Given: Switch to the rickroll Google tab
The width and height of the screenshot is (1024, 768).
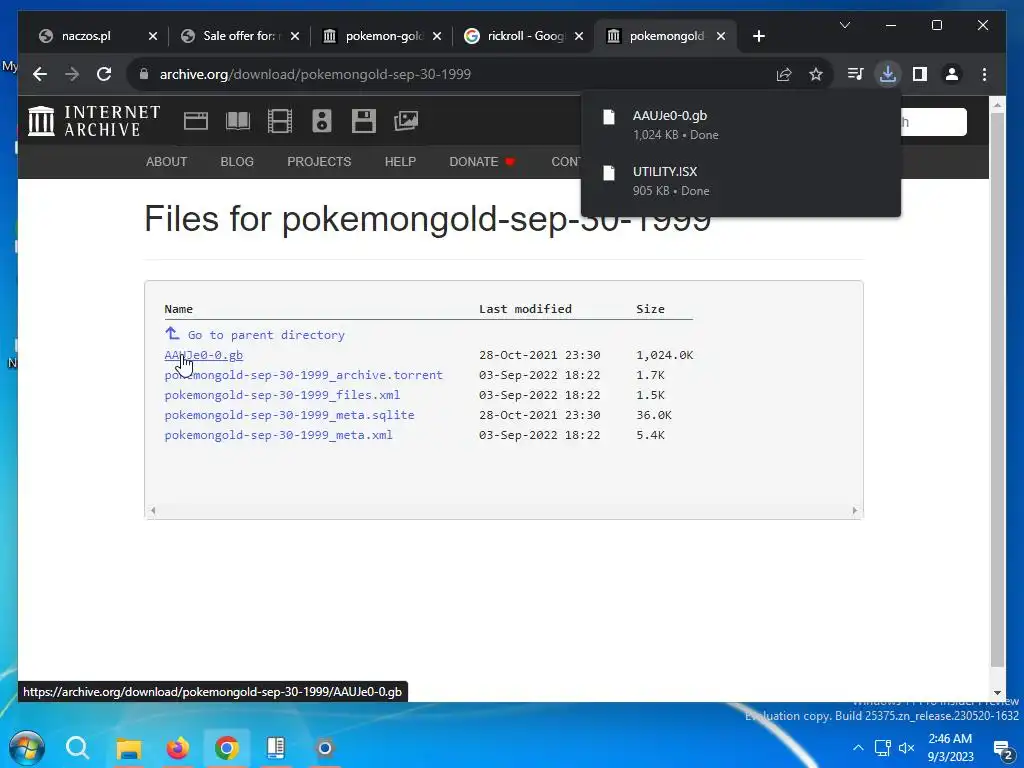Looking at the screenshot, I should tap(526, 37).
